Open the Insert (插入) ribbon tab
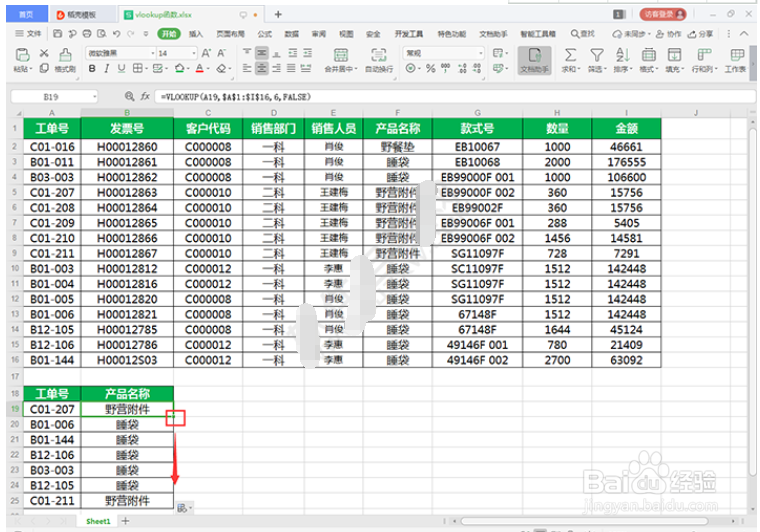The height and width of the screenshot is (532, 760). 196,33
